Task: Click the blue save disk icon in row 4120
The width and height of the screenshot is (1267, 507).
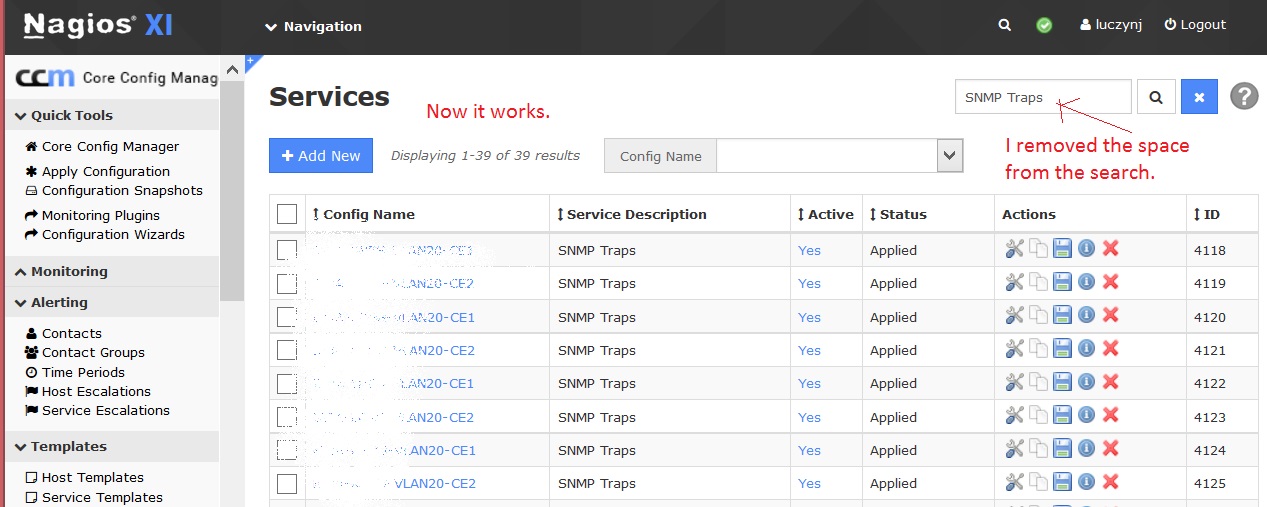Action: [x=1062, y=316]
